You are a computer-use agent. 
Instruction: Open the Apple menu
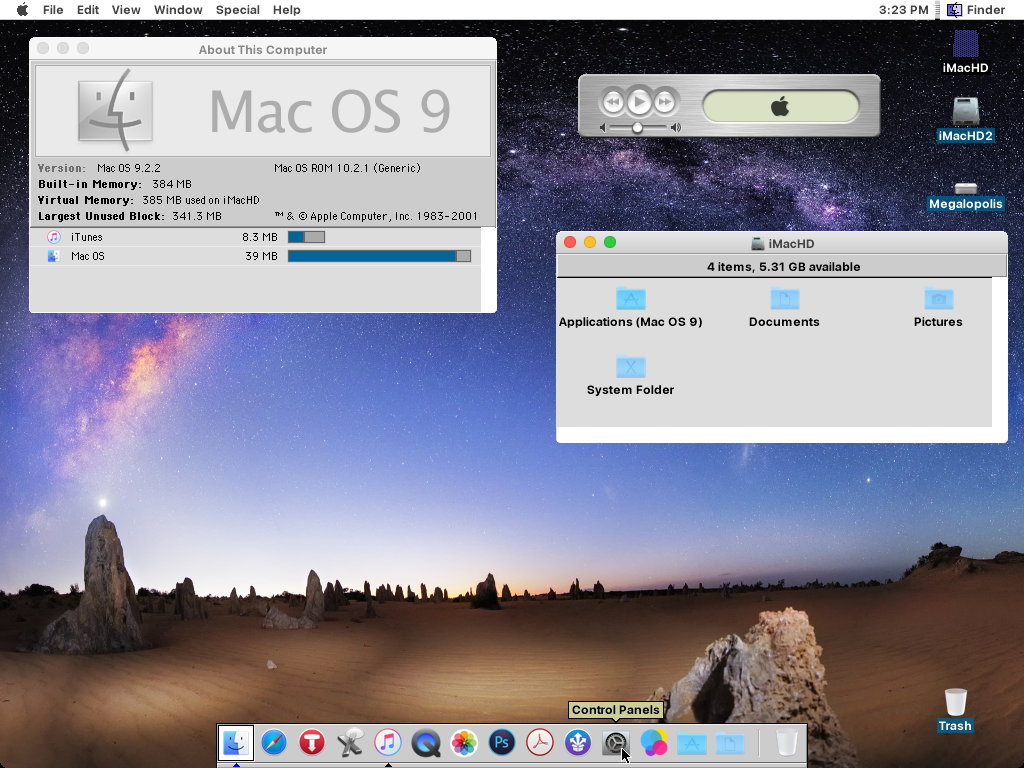click(x=22, y=10)
